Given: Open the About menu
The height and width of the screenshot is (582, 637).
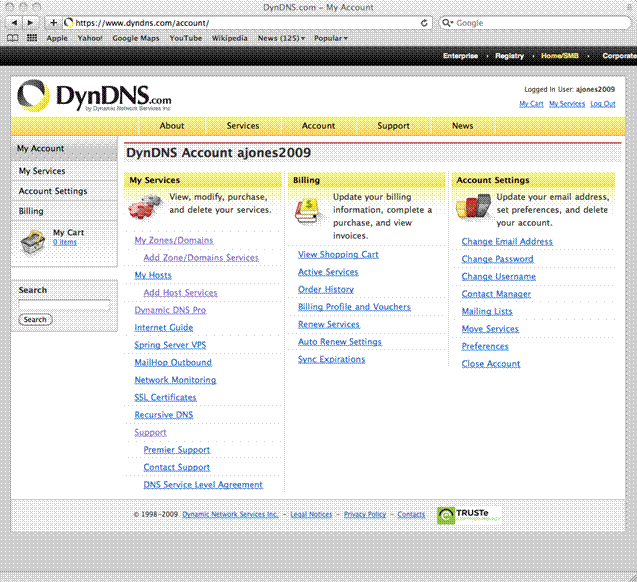Looking at the screenshot, I should pos(172,126).
